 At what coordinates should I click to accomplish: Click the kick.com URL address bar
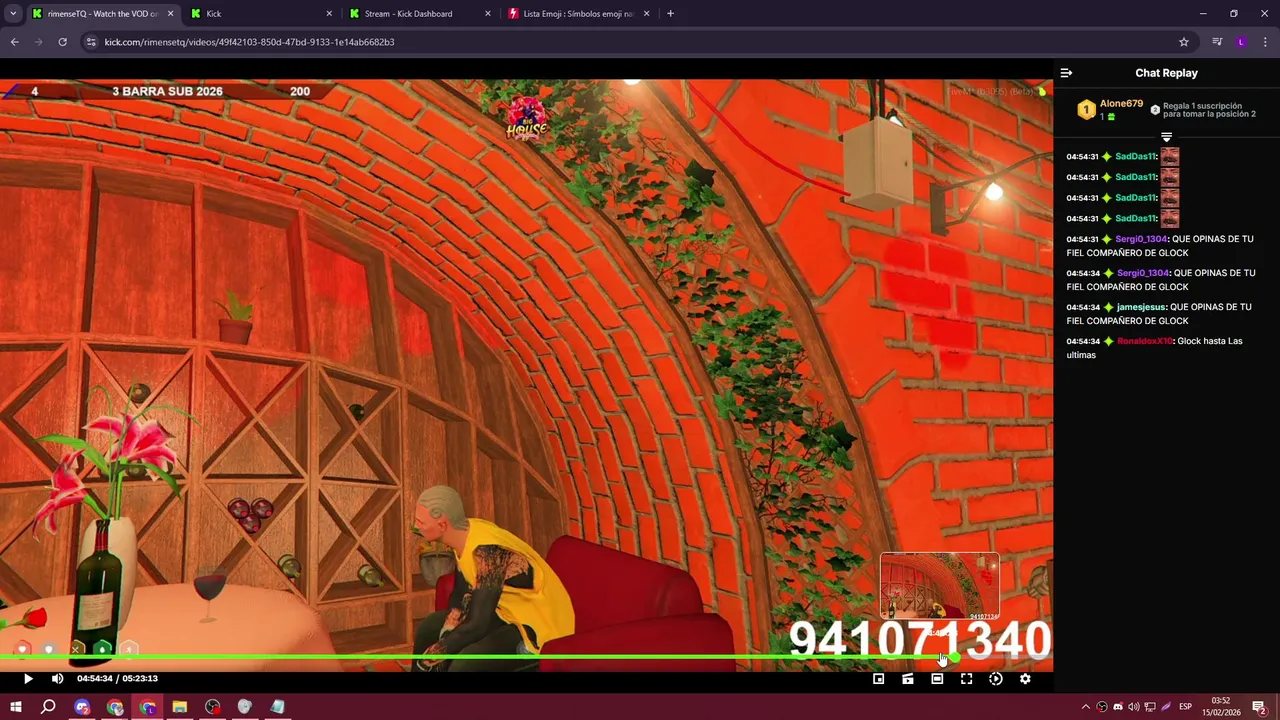pos(637,42)
